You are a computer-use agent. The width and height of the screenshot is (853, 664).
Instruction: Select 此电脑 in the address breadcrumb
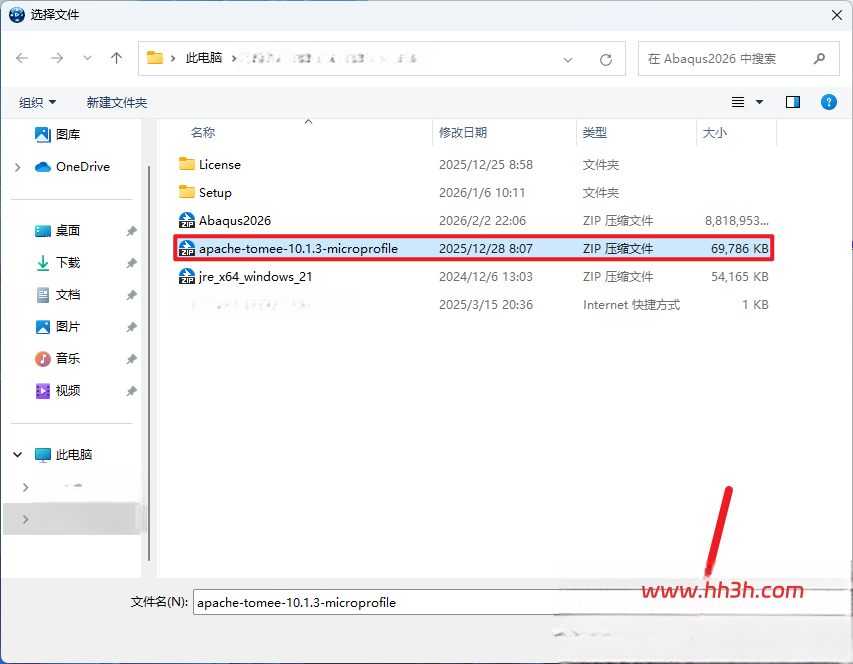(x=203, y=58)
